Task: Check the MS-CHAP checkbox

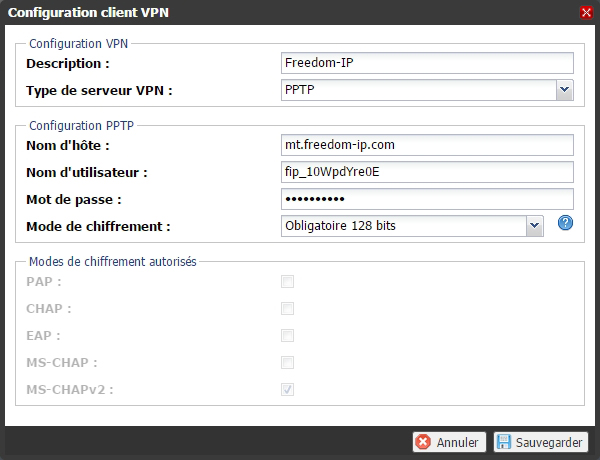Action: (x=288, y=362)
